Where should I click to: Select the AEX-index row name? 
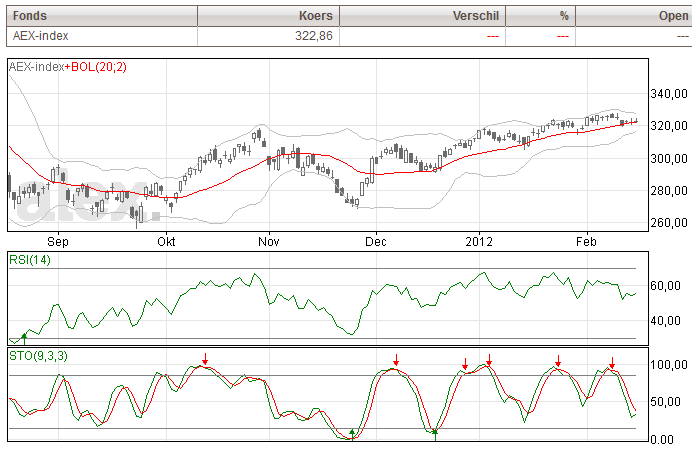click(x=41, y=36)
